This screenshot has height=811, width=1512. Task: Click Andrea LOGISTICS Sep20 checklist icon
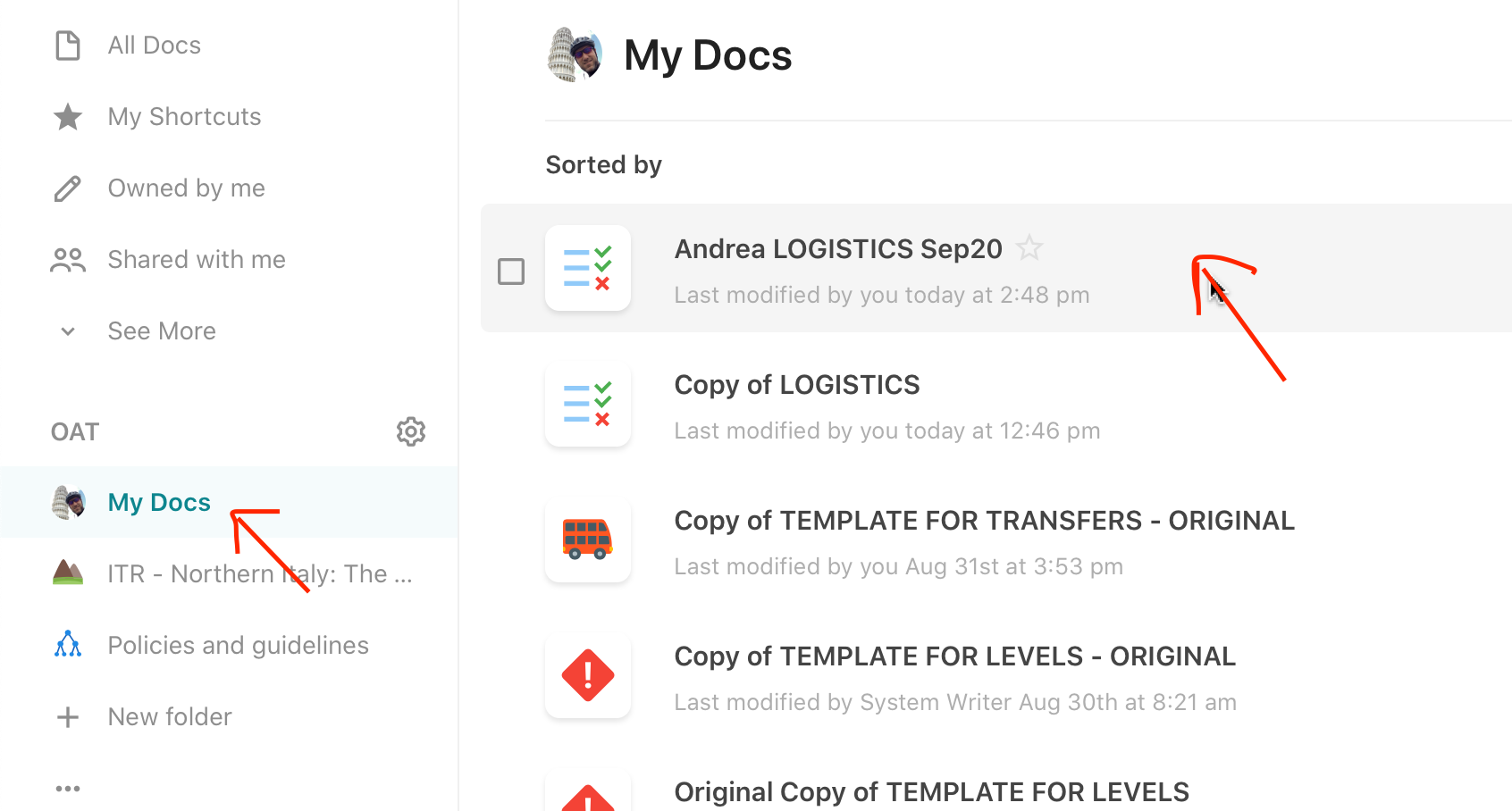click(588, 268)
